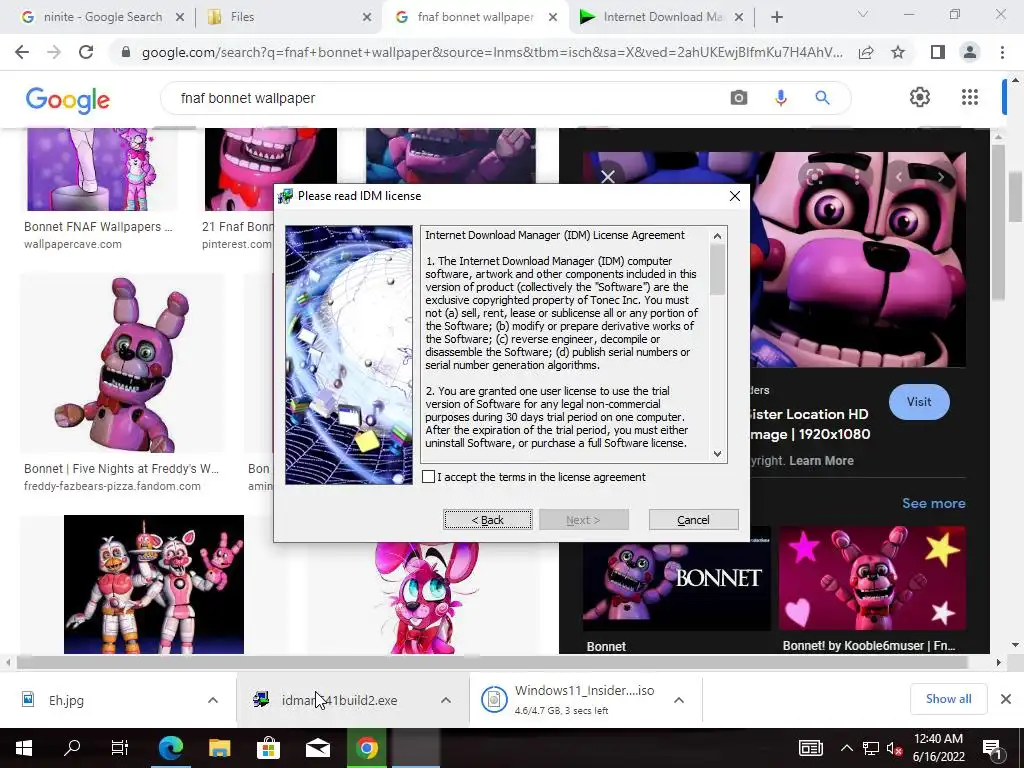The image size is (1024, 768).
Task: Open Microsoft Store from taskbar
Action: pyautogui.click(x=268, y=748)
